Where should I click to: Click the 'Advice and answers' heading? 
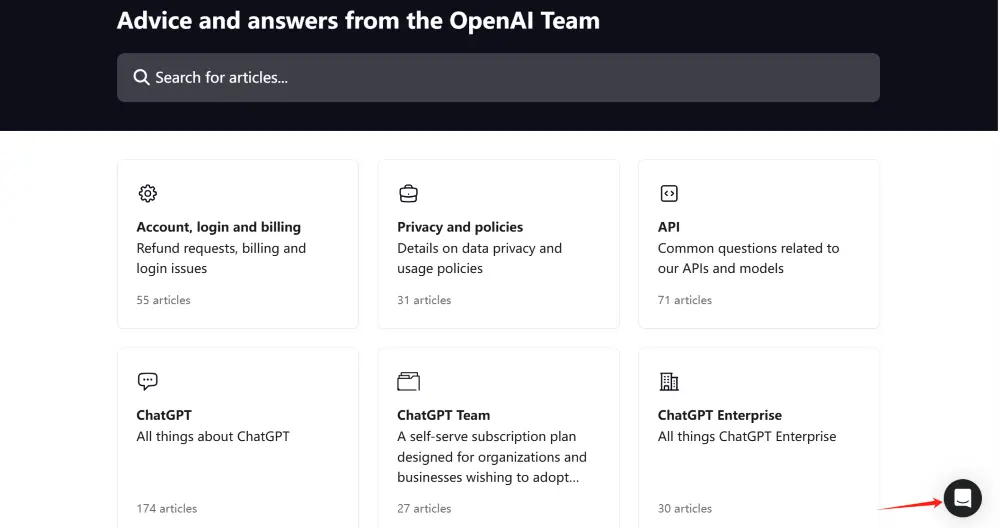[x=358, y=20]
